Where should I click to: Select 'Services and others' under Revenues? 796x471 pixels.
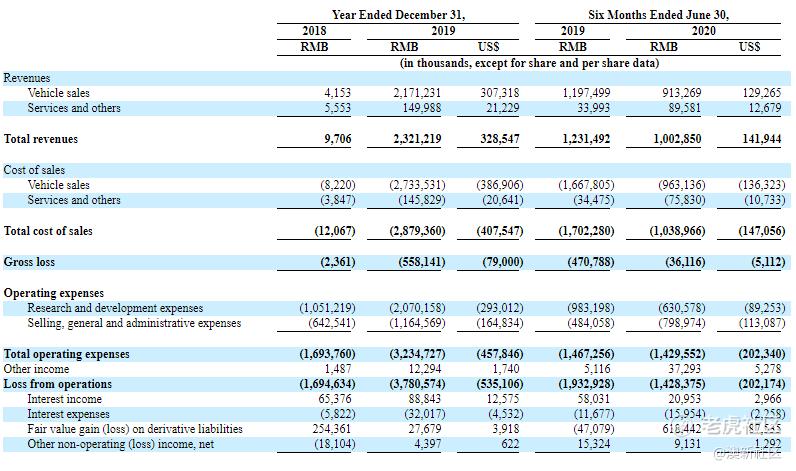(x=74, y=108)
